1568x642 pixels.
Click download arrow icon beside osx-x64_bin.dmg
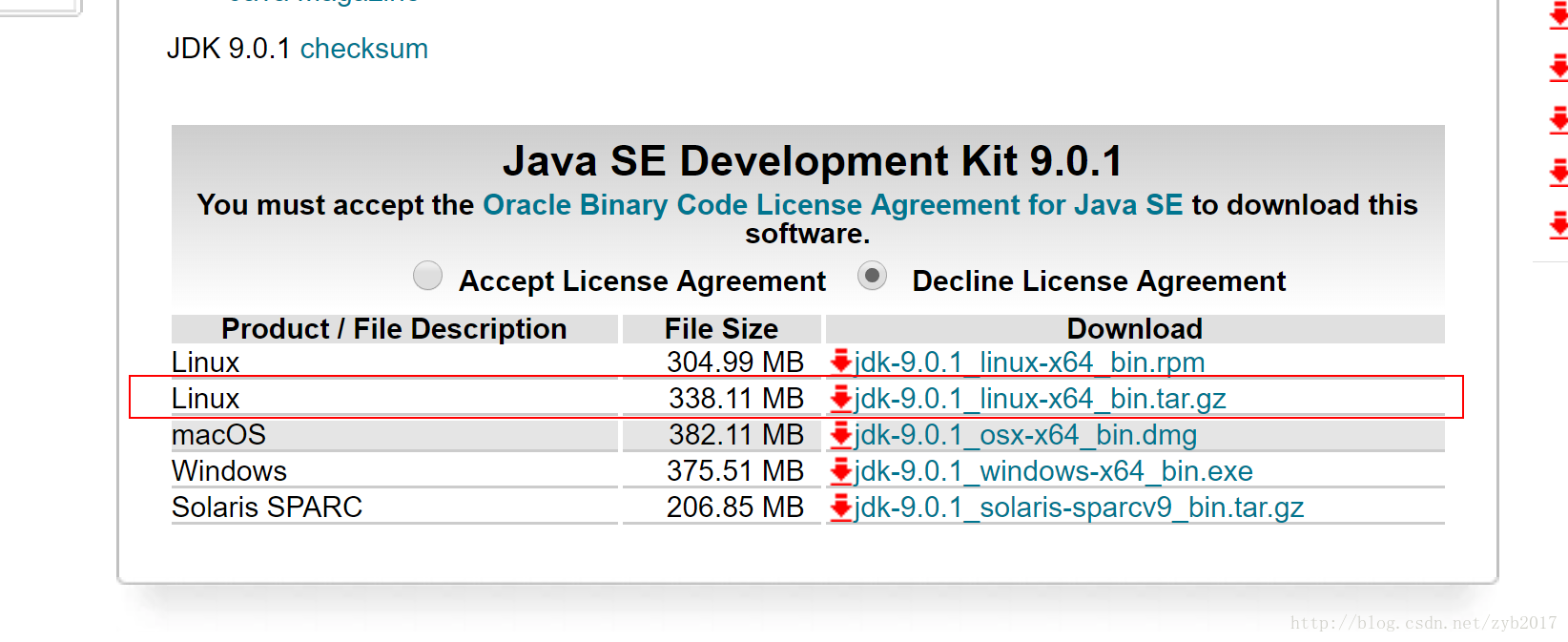click(840, 434)
